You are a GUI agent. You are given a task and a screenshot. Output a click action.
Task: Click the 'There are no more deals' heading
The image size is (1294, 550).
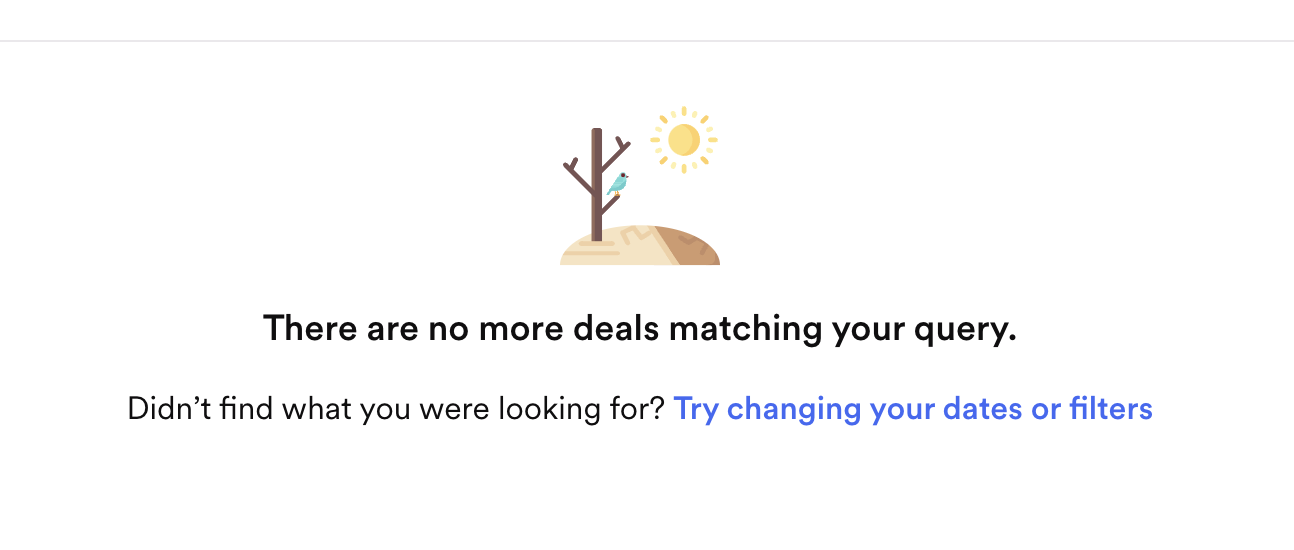[639, 328]
